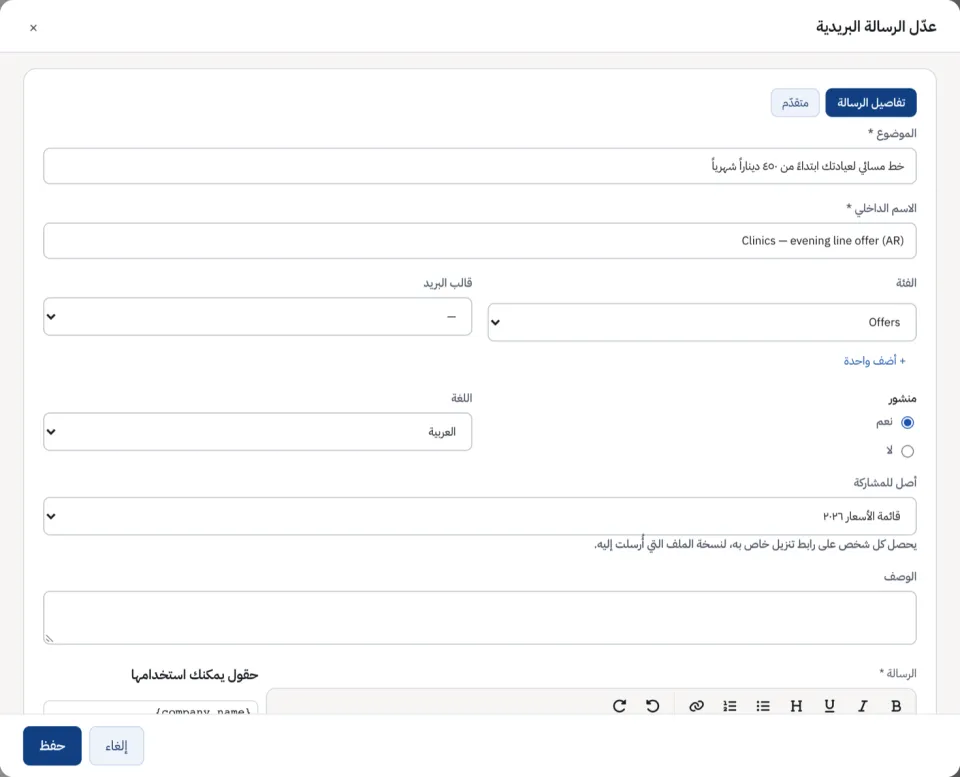Click the منشور label
Screen dimensions: 960x777
click(x=902, y=399)
